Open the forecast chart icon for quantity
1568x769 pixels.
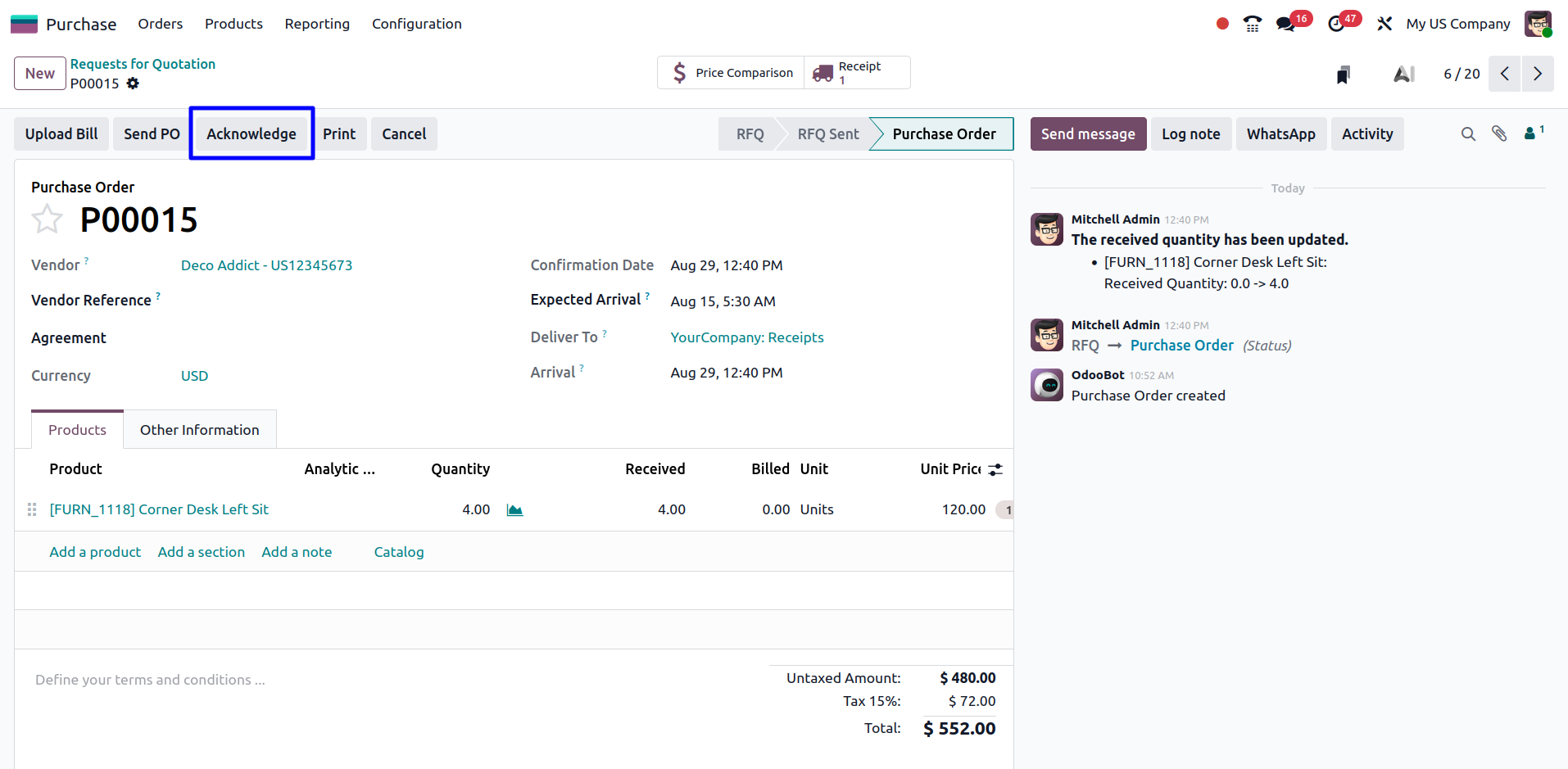point(514,510)
